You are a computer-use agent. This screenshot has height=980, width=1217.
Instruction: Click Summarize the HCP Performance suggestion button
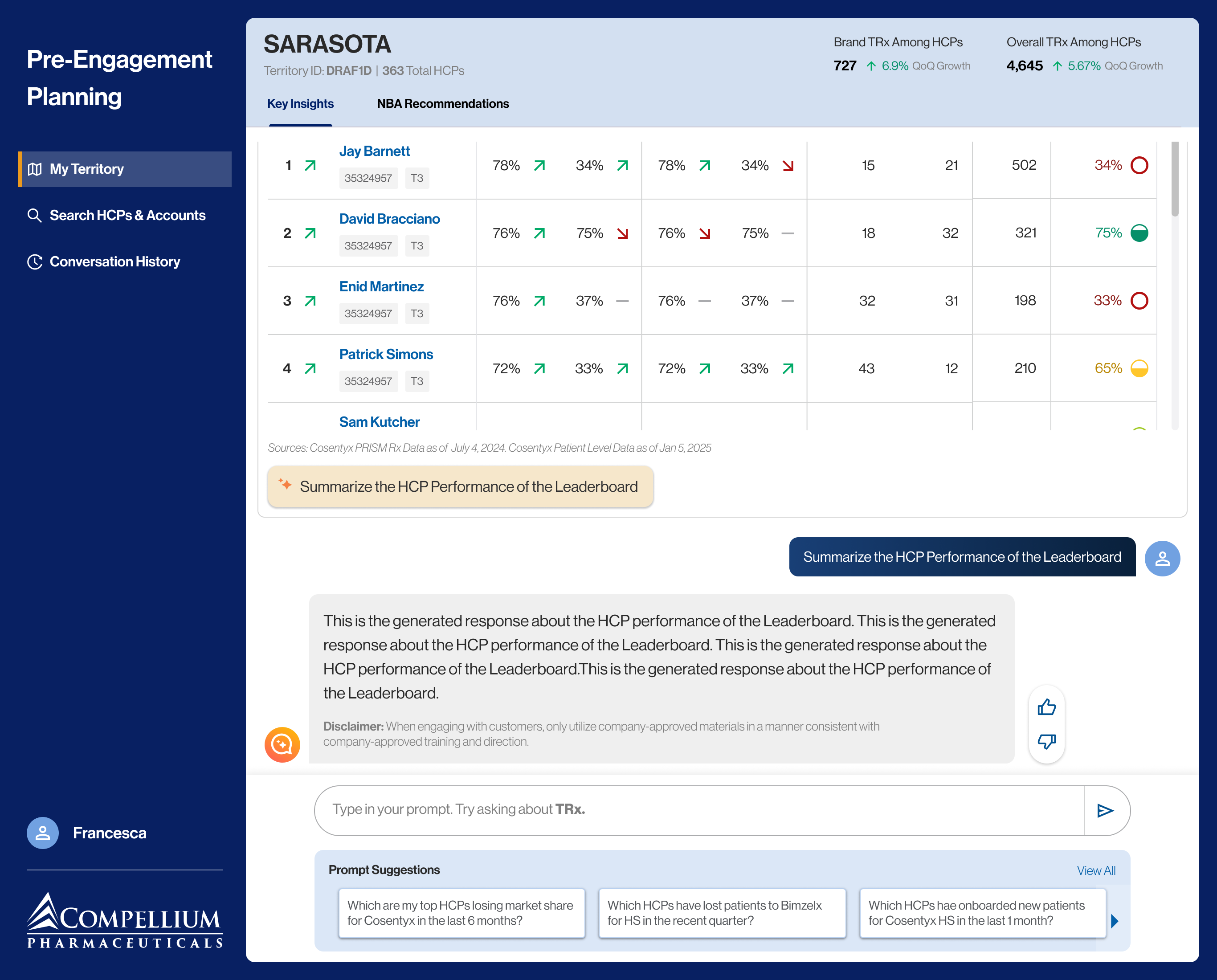[461, 486]
